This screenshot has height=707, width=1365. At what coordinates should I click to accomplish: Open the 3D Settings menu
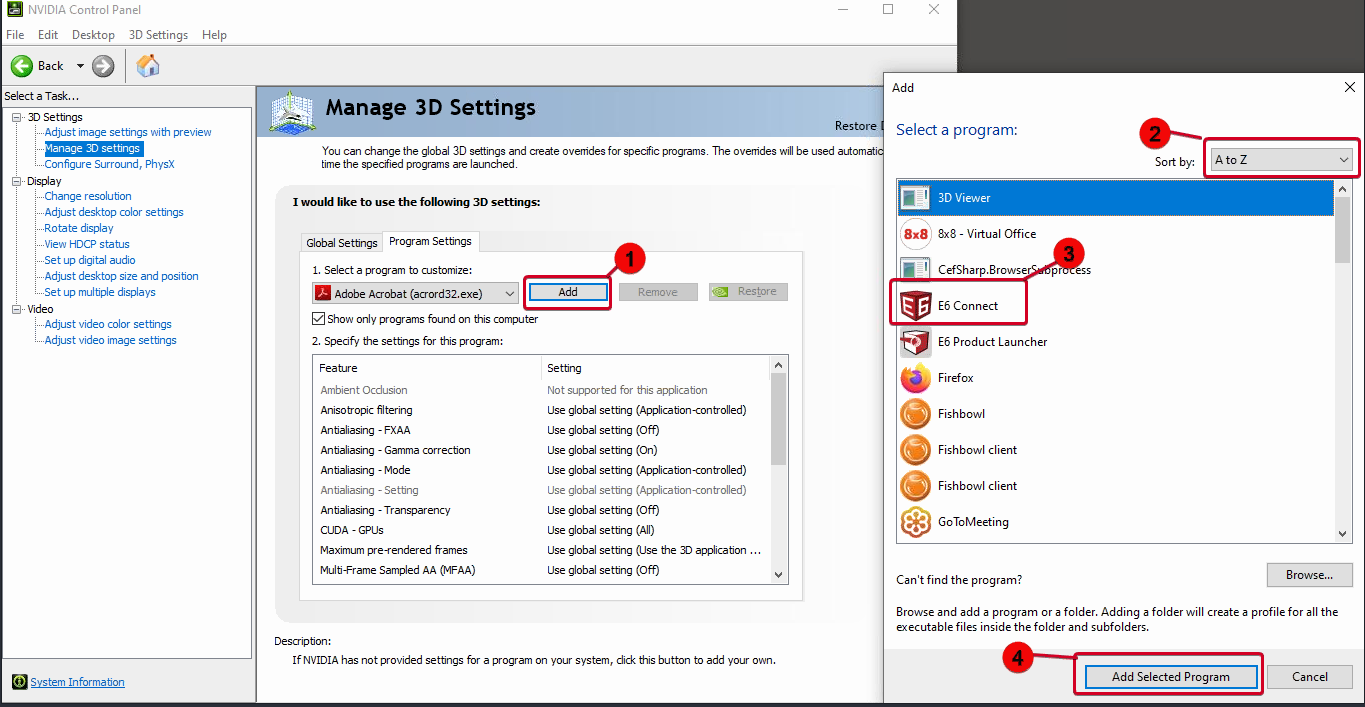(x=158, y=35)
